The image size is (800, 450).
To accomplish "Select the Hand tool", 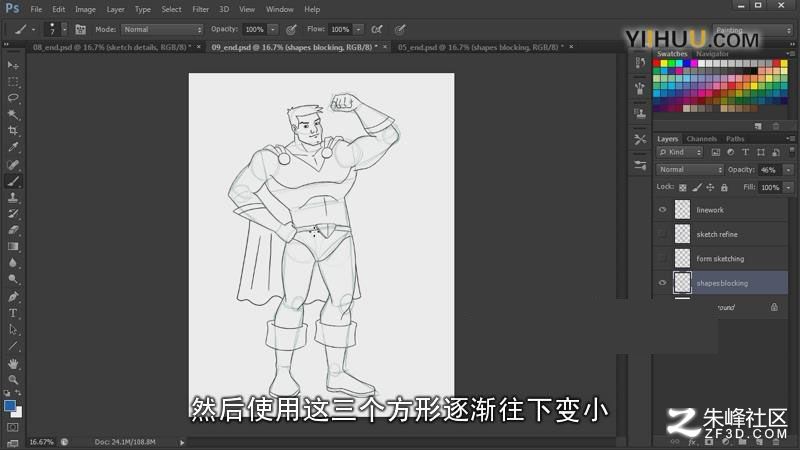I will 13,363.
